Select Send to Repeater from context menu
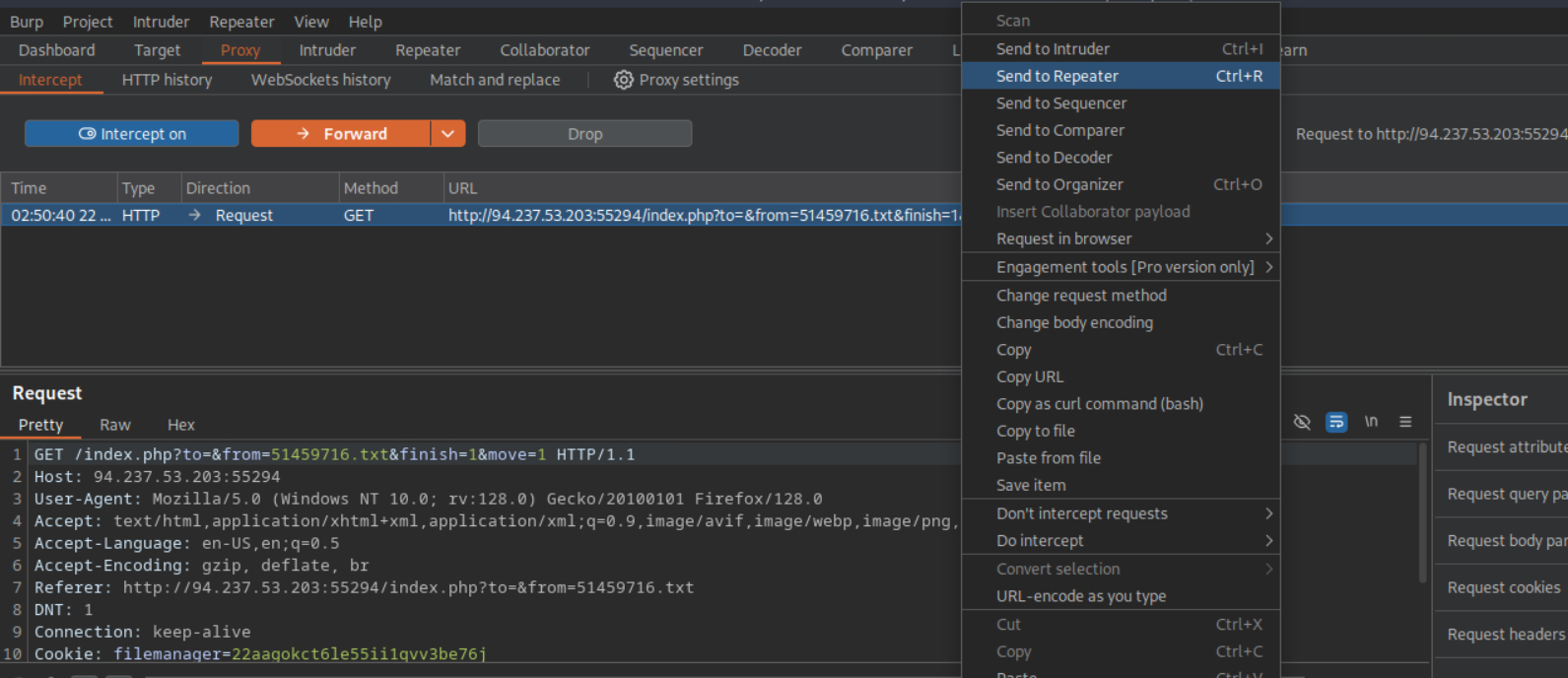Screen dimensions: 1568x678 [1057, 76]
